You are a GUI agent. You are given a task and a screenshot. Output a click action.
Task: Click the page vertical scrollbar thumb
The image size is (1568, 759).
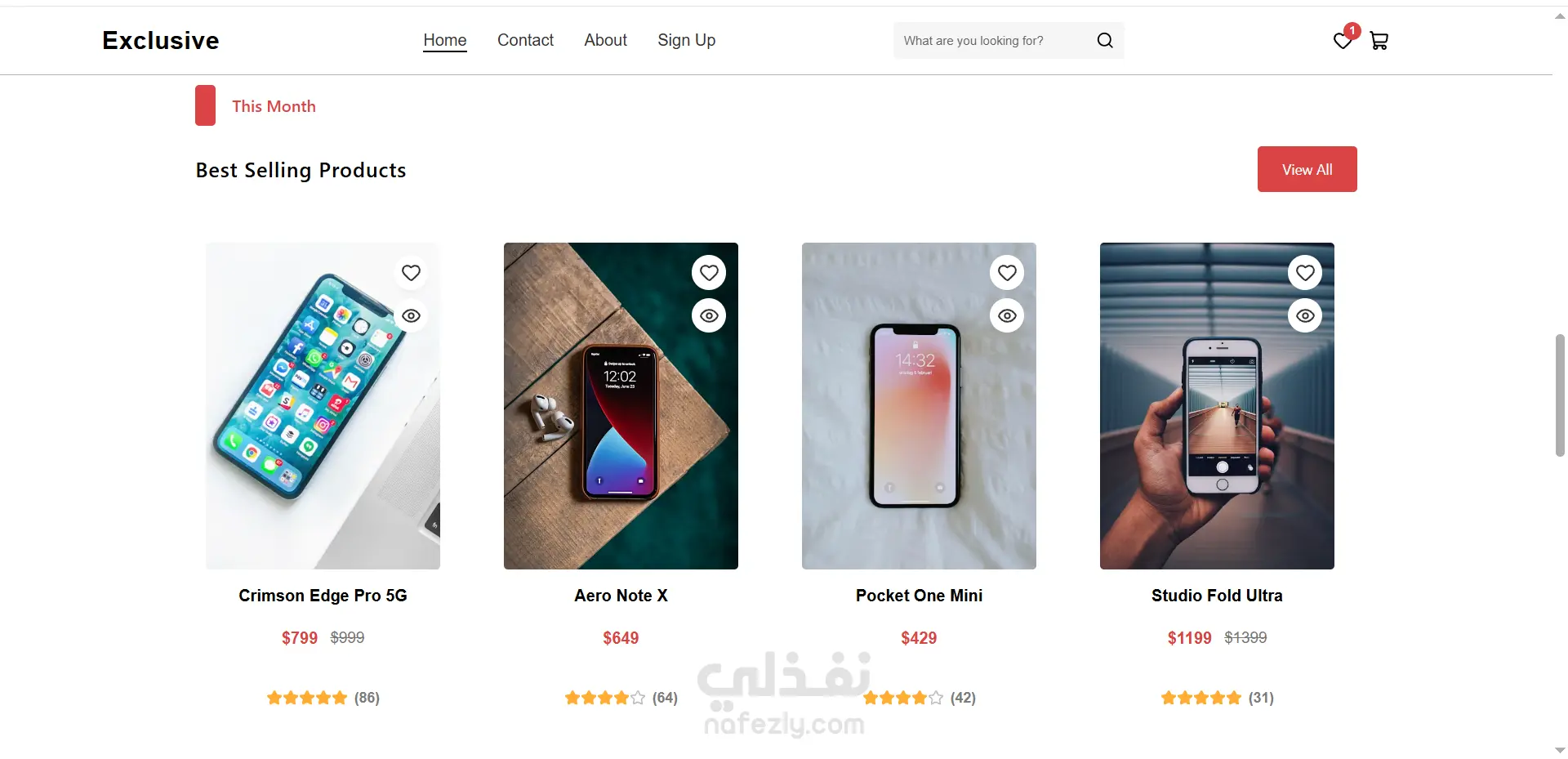tap(1560, 395)
